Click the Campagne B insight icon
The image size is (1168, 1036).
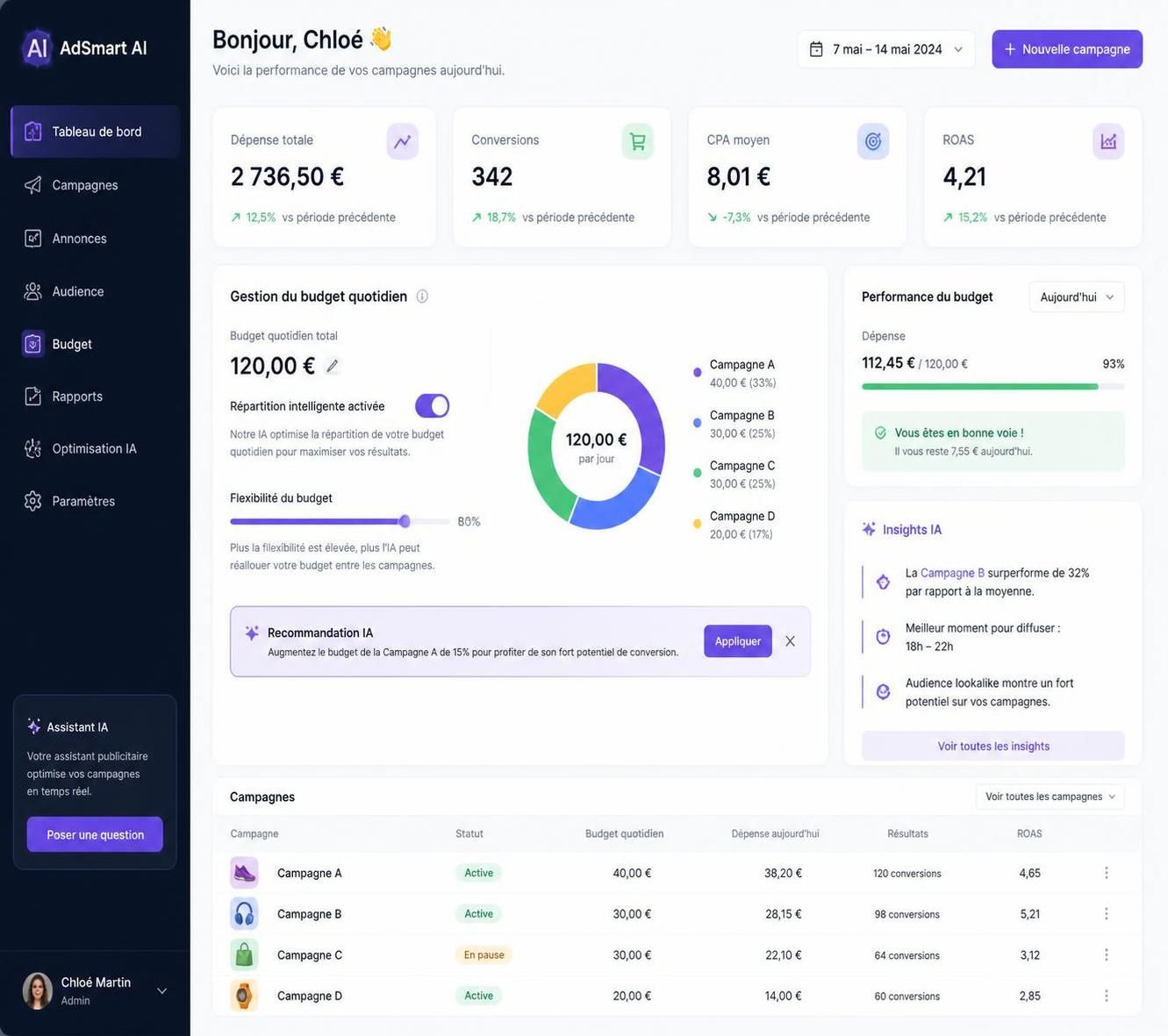(884, 582)
